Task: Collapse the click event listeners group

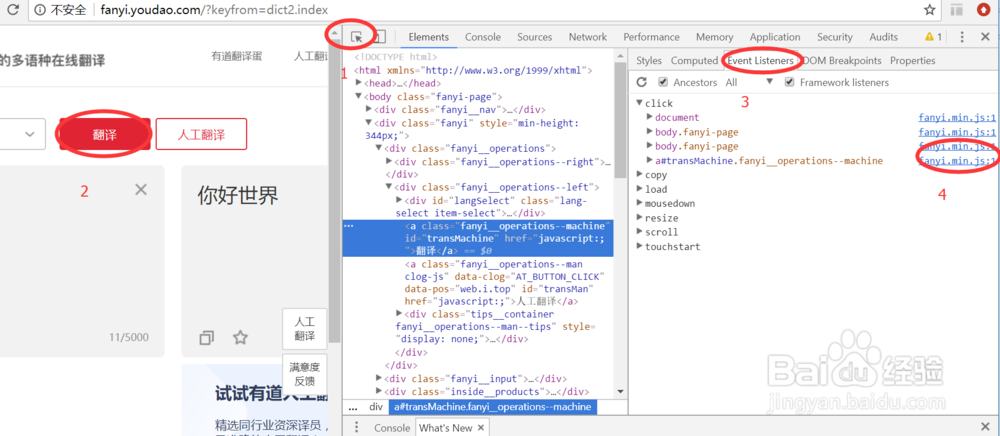Action: [x=640, y=103]
